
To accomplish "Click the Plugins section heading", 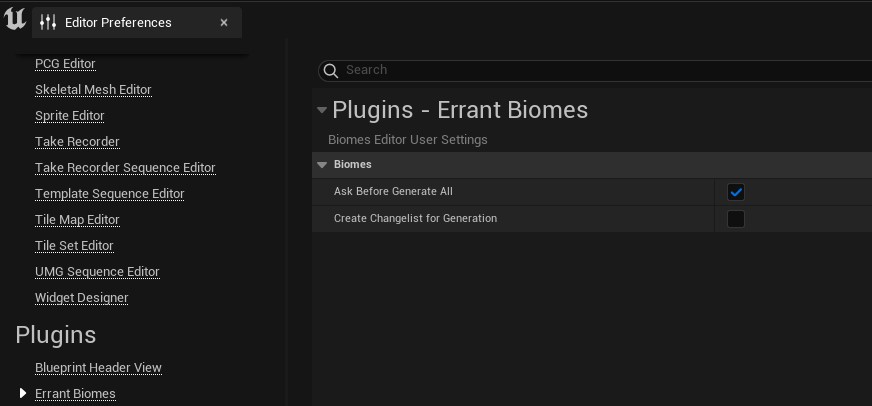I will coord(56,335).
